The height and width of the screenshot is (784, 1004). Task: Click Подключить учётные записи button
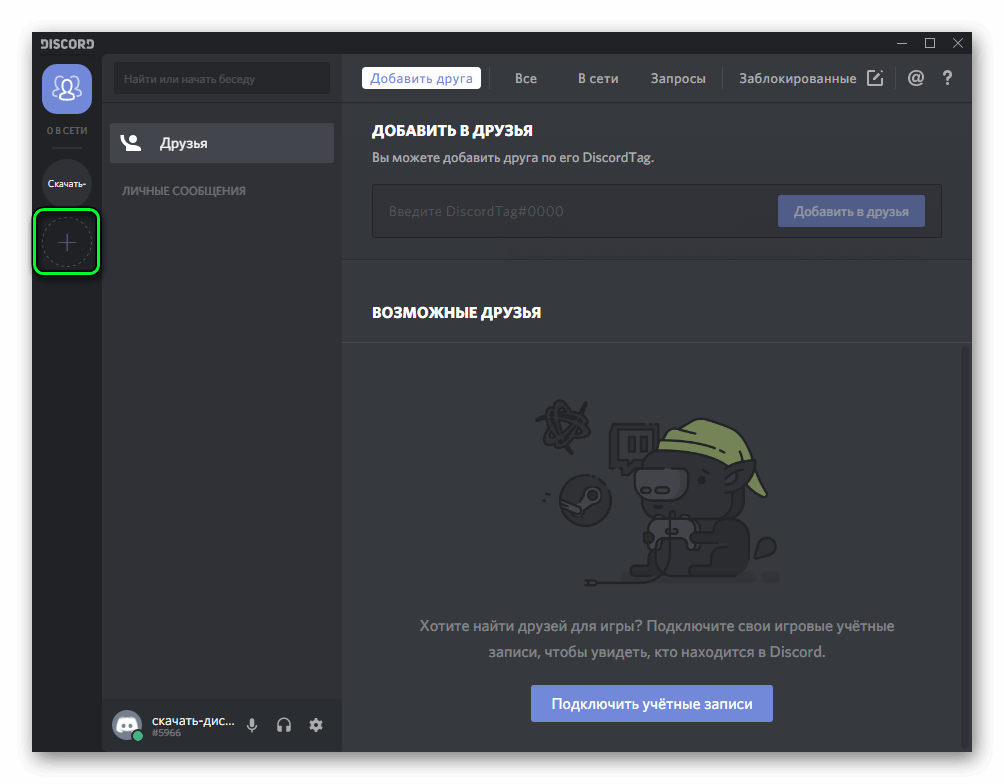tap(652, 703)
